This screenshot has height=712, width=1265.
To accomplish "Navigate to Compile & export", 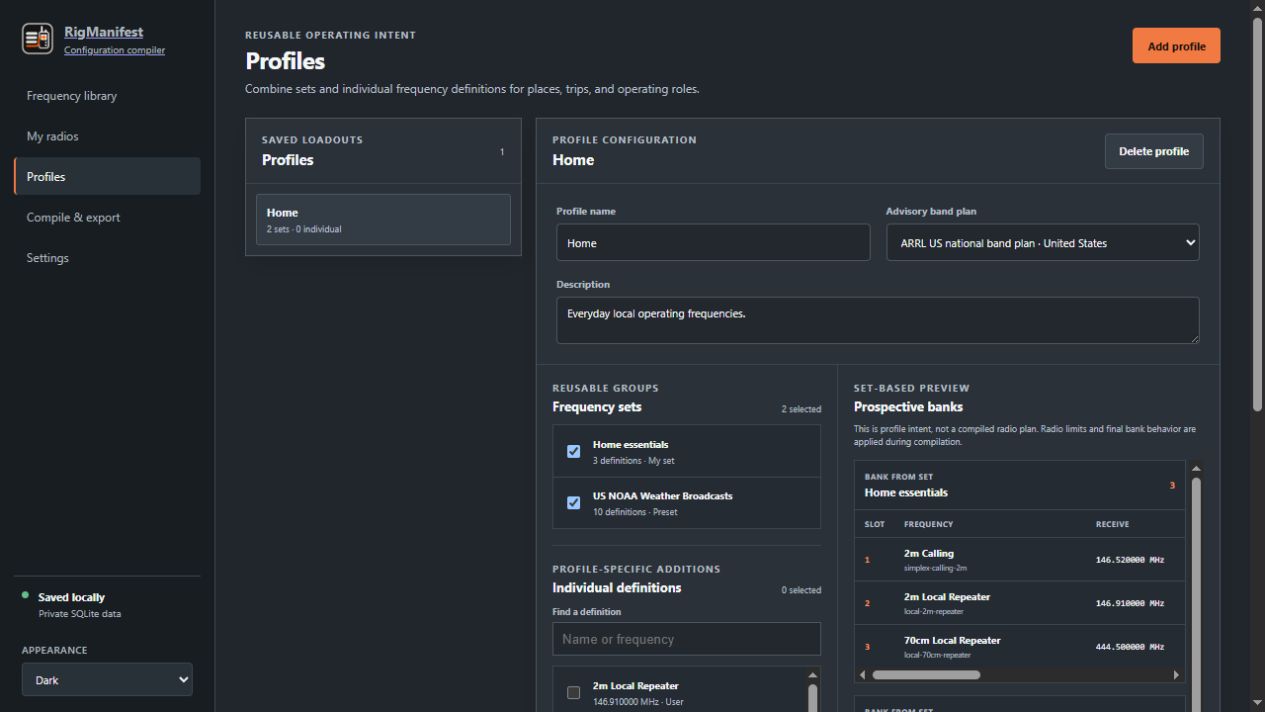I will [107, 217].
